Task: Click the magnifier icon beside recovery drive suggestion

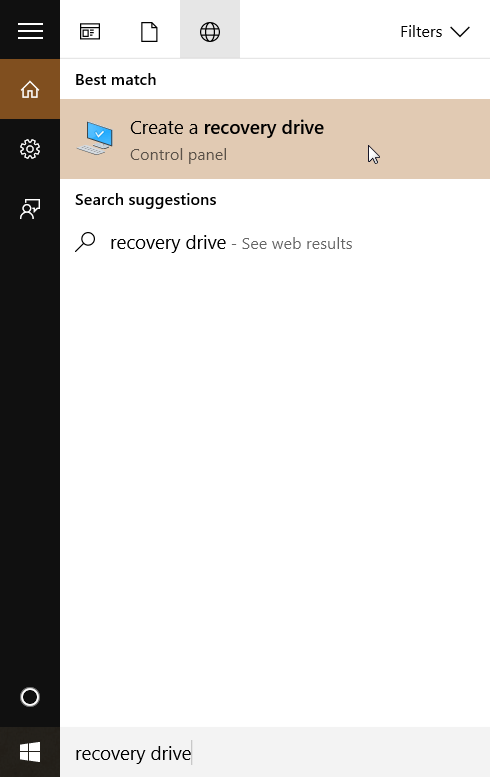Action: 85,242
